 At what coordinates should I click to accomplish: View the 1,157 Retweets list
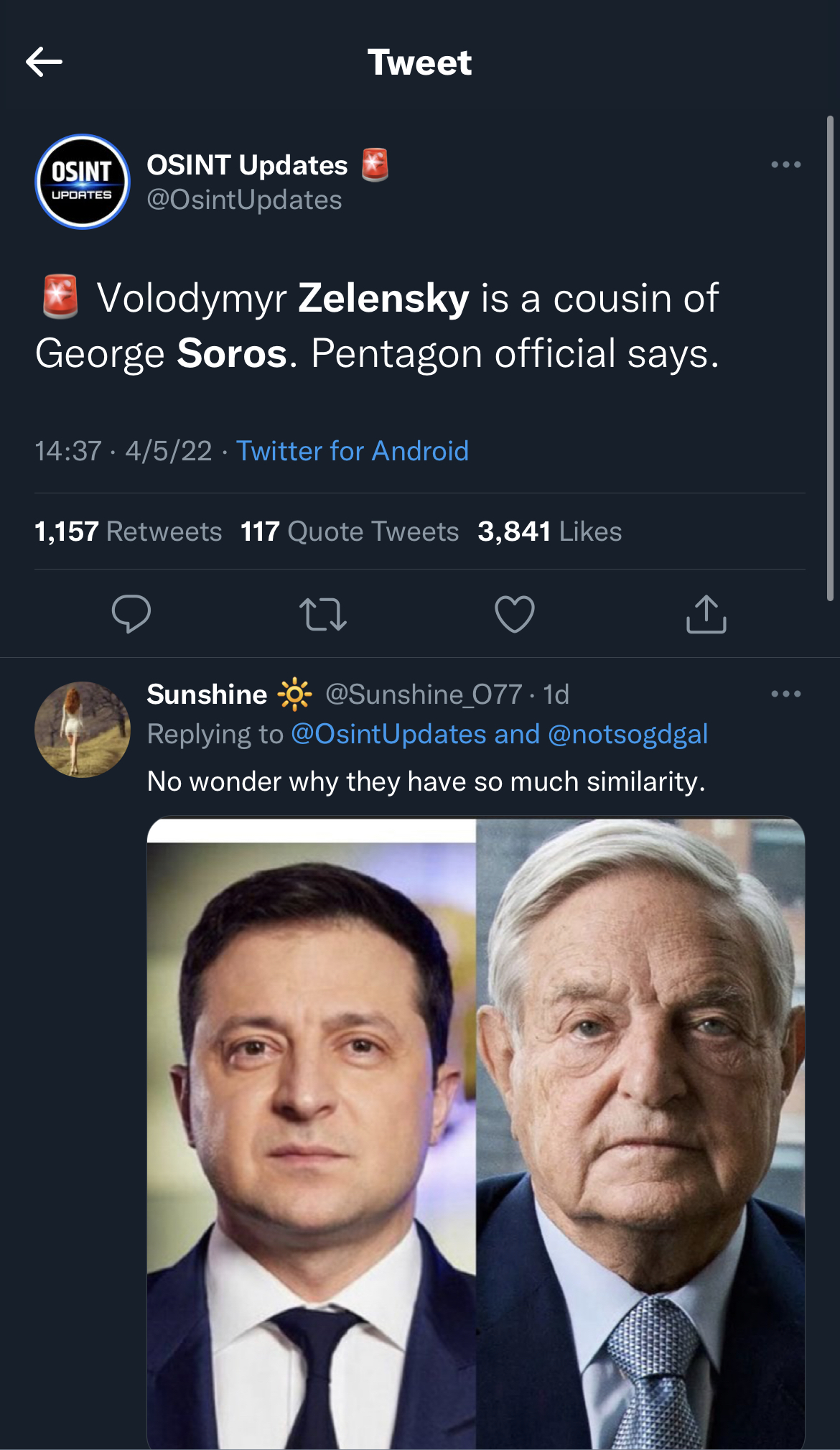pyautogui.click(x=129, y=531)
